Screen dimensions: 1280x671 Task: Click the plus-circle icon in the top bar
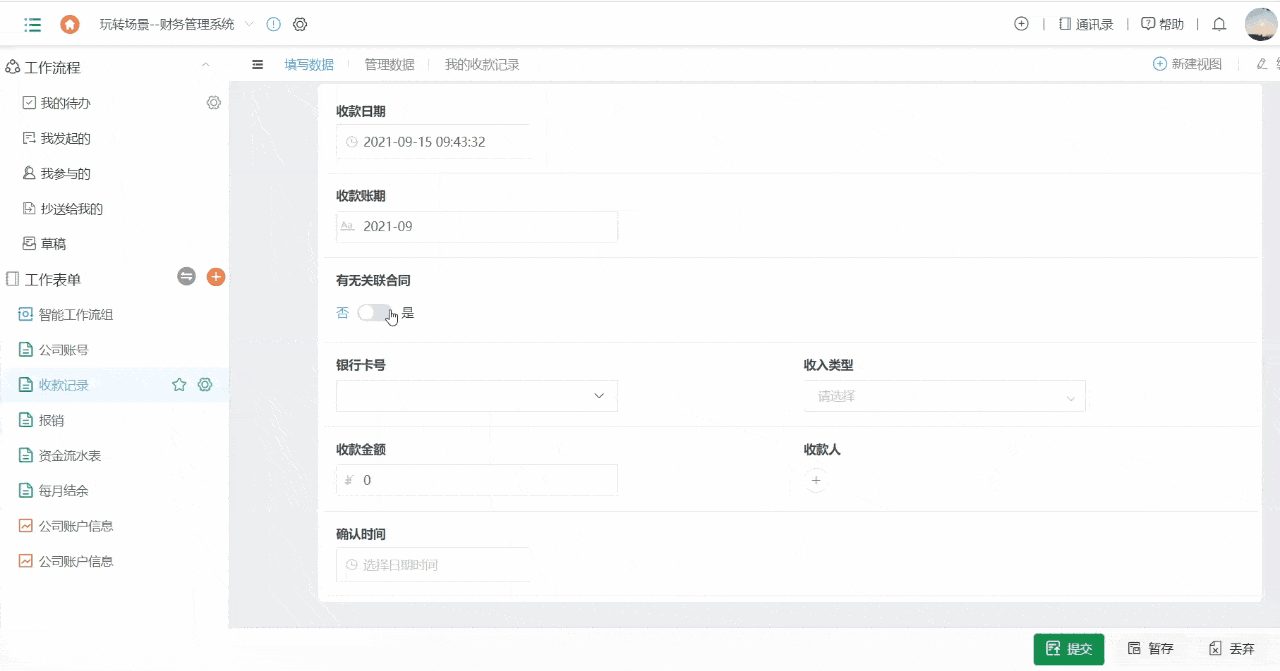click(1021, 24)
